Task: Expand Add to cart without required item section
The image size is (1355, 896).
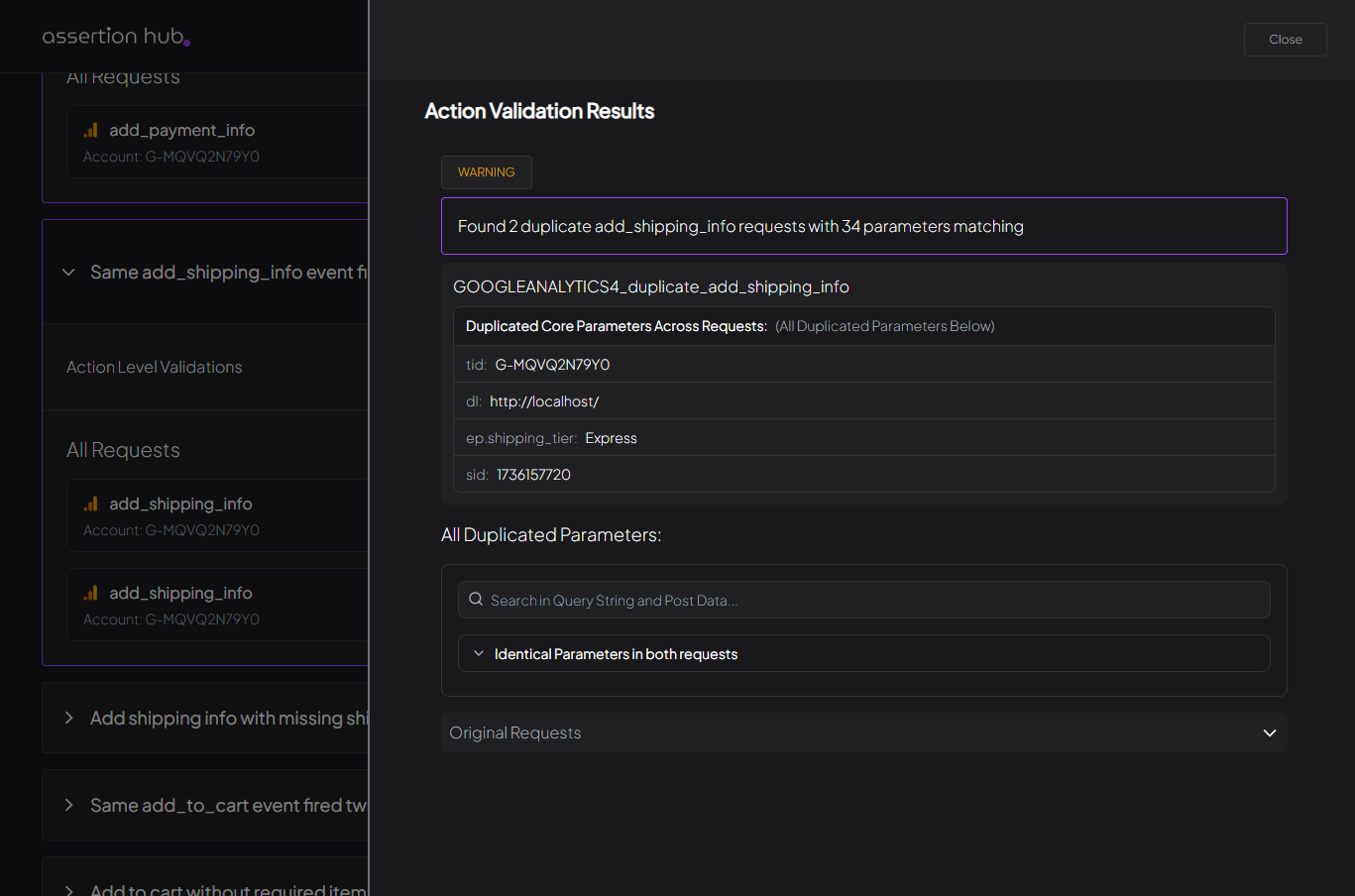Action: click(68, 889)
